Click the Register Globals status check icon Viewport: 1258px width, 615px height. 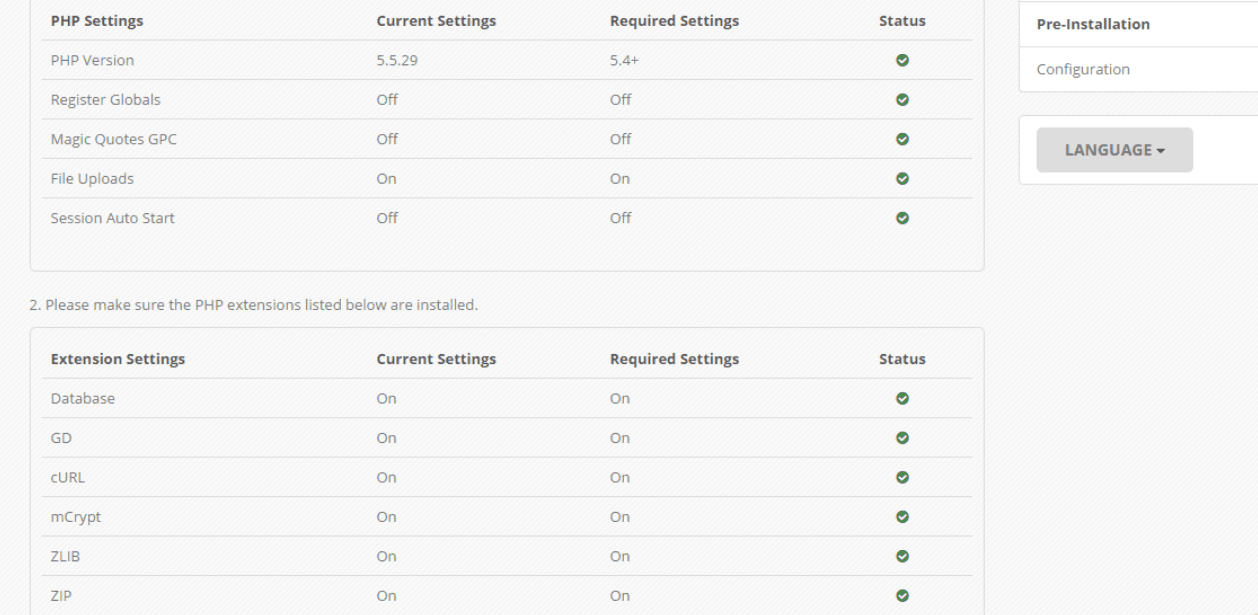tap(902, 100)
